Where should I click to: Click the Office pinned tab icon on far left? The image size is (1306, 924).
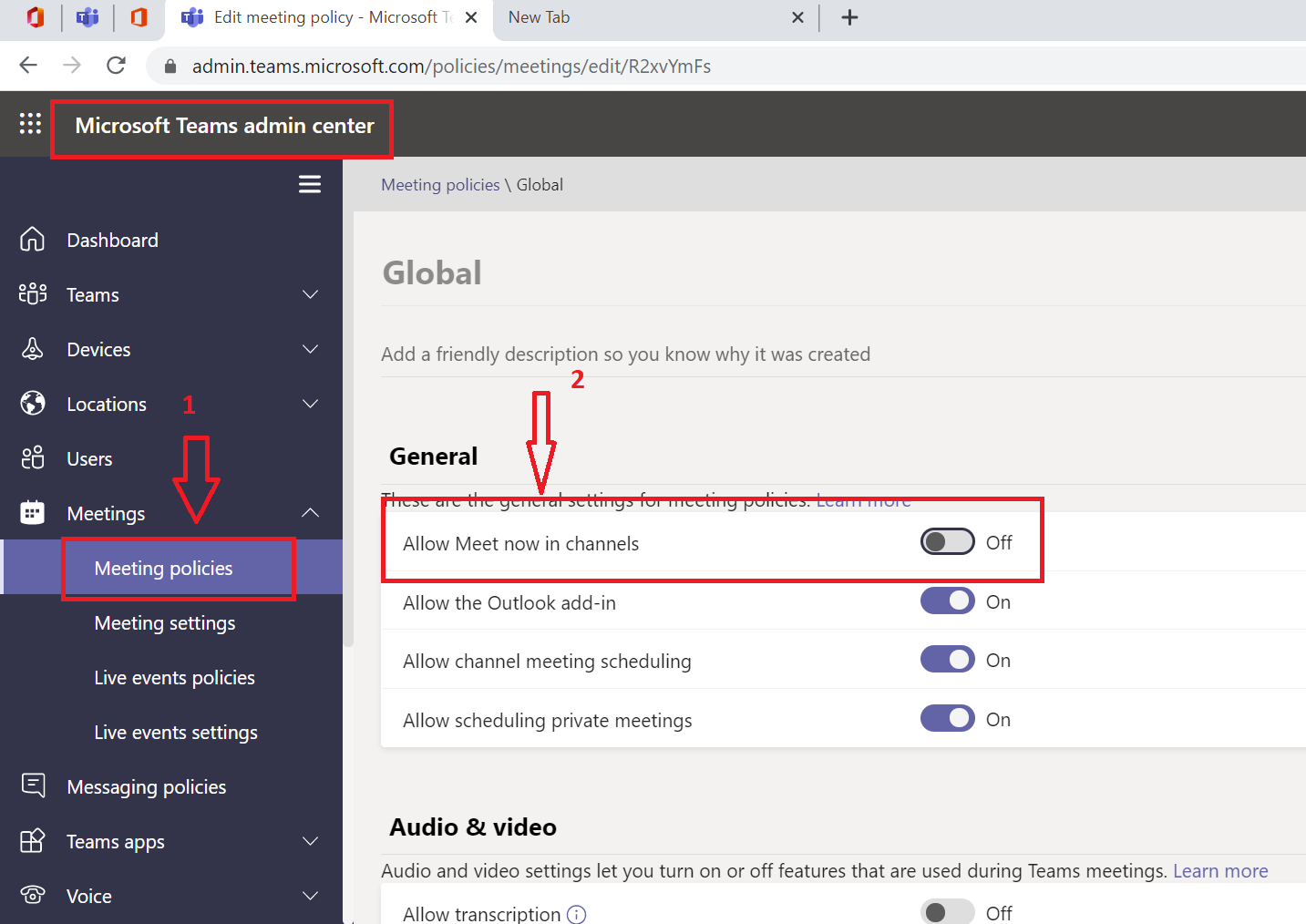[36, 17]
